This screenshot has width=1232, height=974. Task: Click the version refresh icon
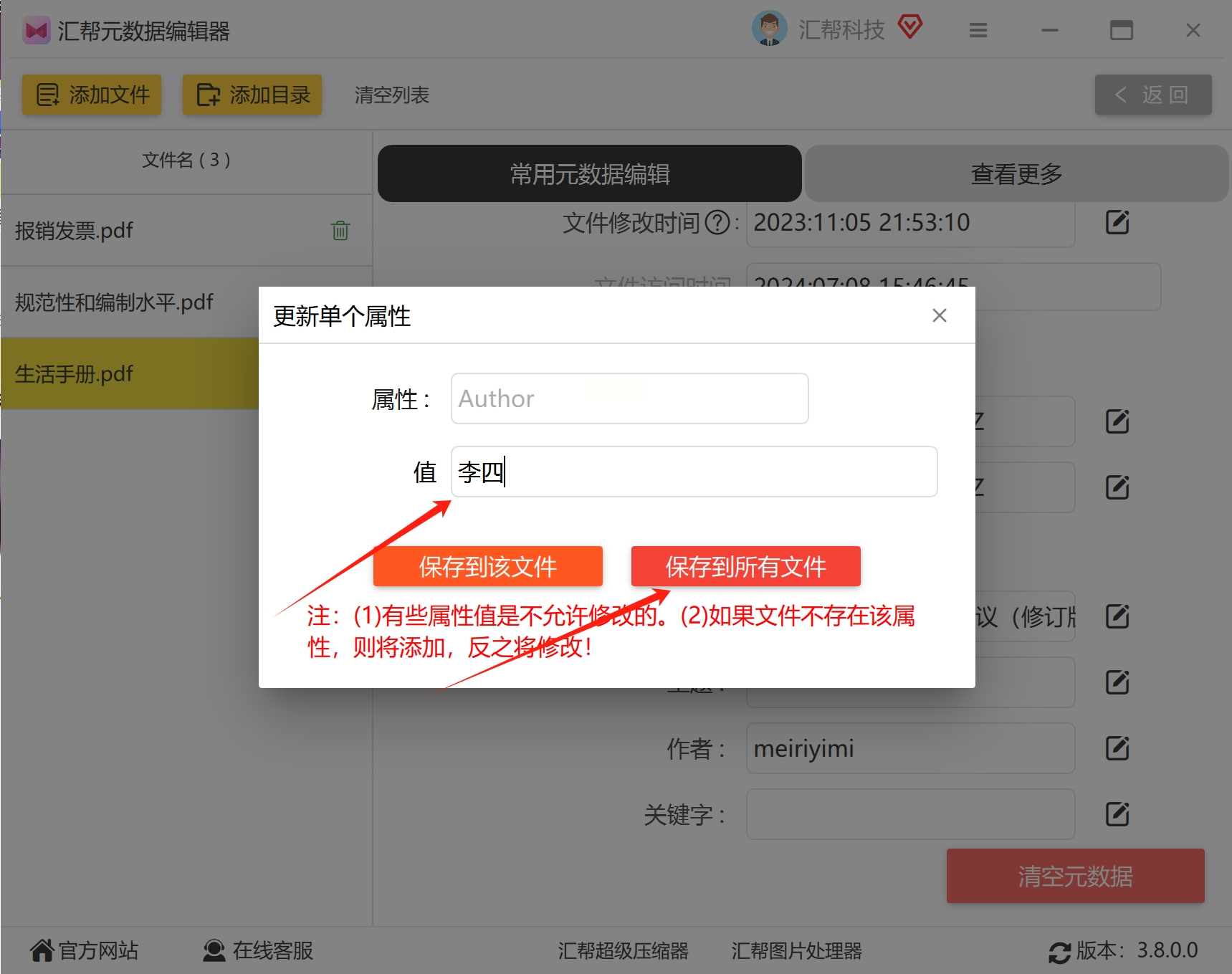[x=1059, y=952]
